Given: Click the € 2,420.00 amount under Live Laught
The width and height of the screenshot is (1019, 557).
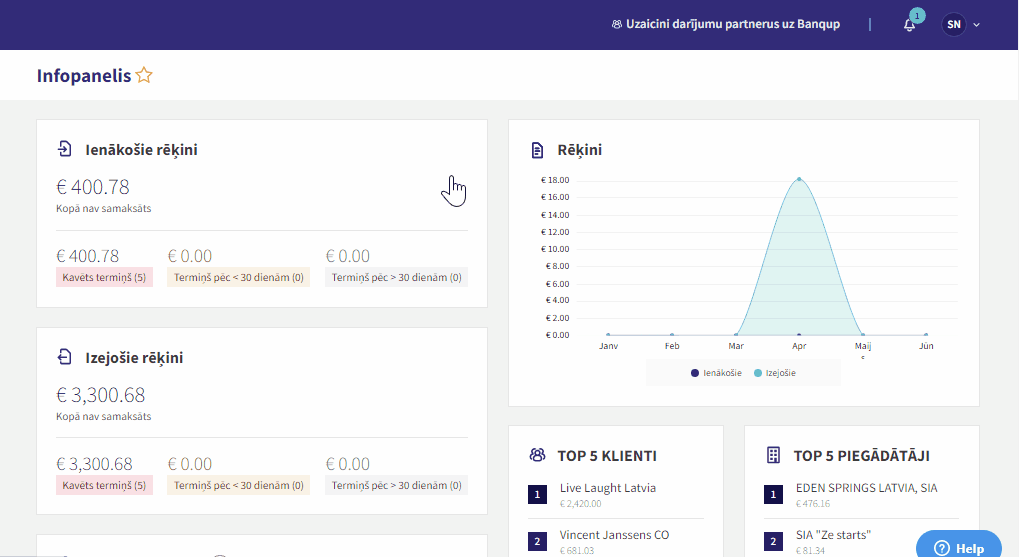Looking at the screenshot, I should (x=580, y=504).
